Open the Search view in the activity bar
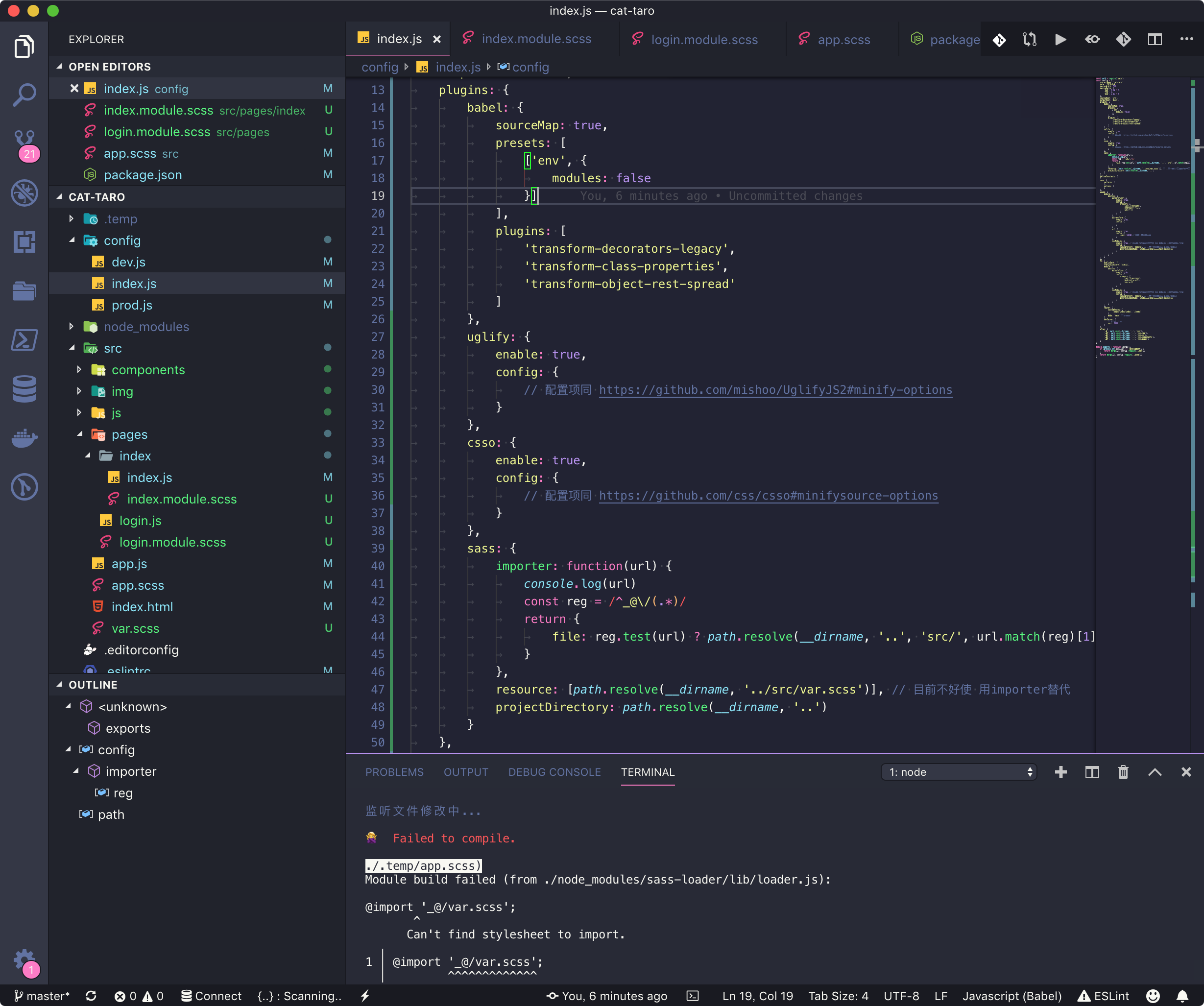Viewport: 1204px width, 1006px height. point(24,94)
